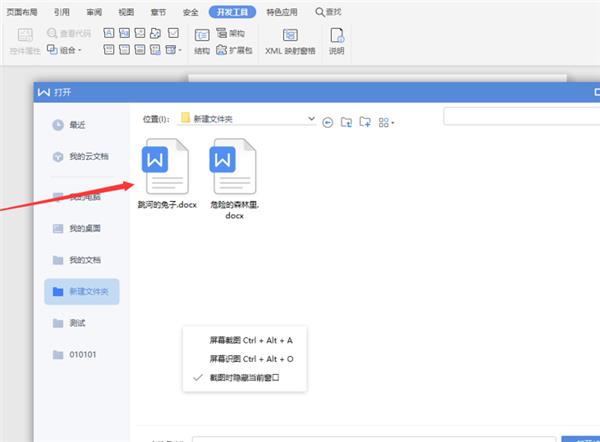Click the back arrow navigation icon
The height and width of the screenshot is (442, 600).
(327, 122)
